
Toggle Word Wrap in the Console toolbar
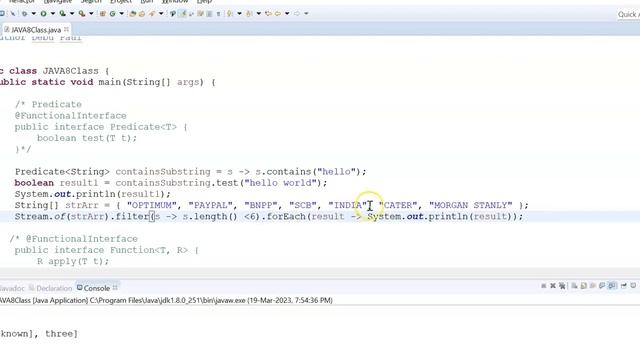coord(593,286)
